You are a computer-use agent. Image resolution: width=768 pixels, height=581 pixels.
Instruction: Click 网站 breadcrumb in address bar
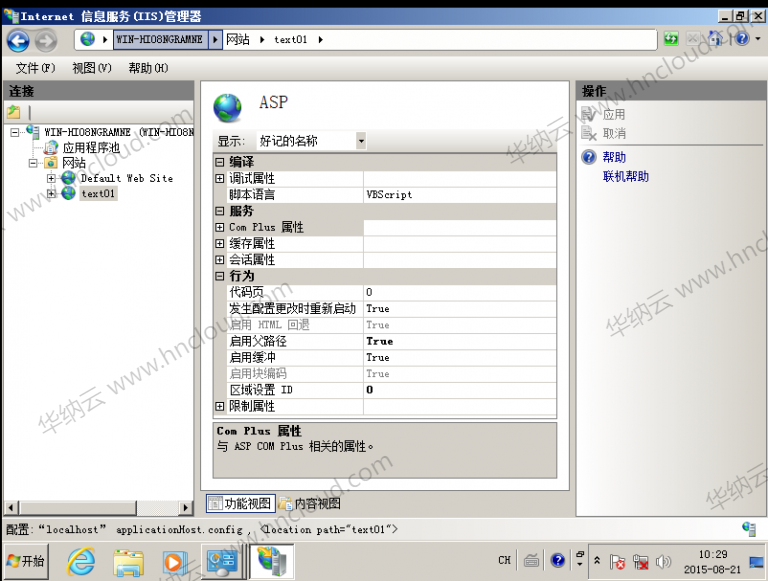(x=238, y=39)
